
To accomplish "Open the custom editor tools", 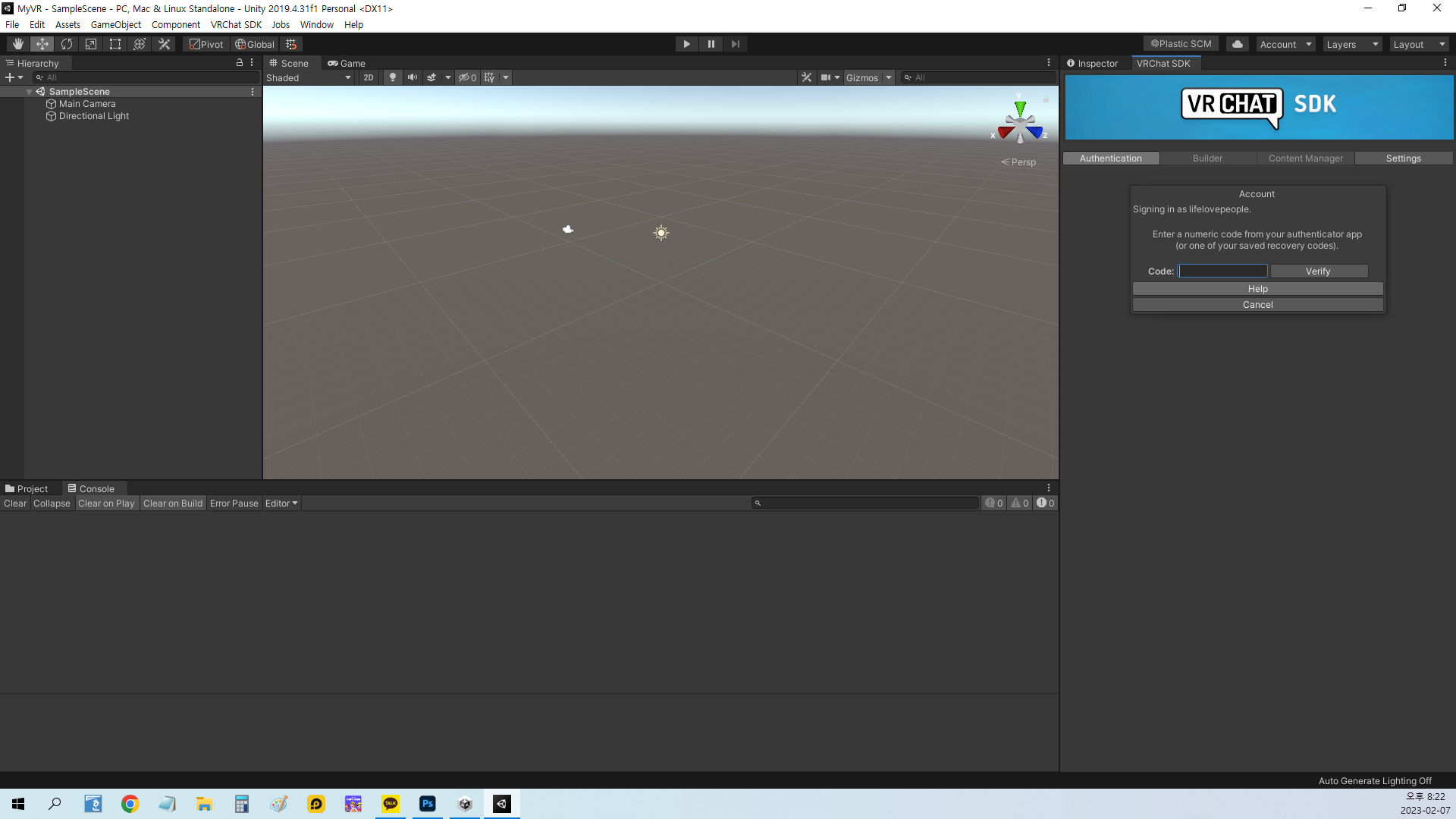I will [164, 44].
